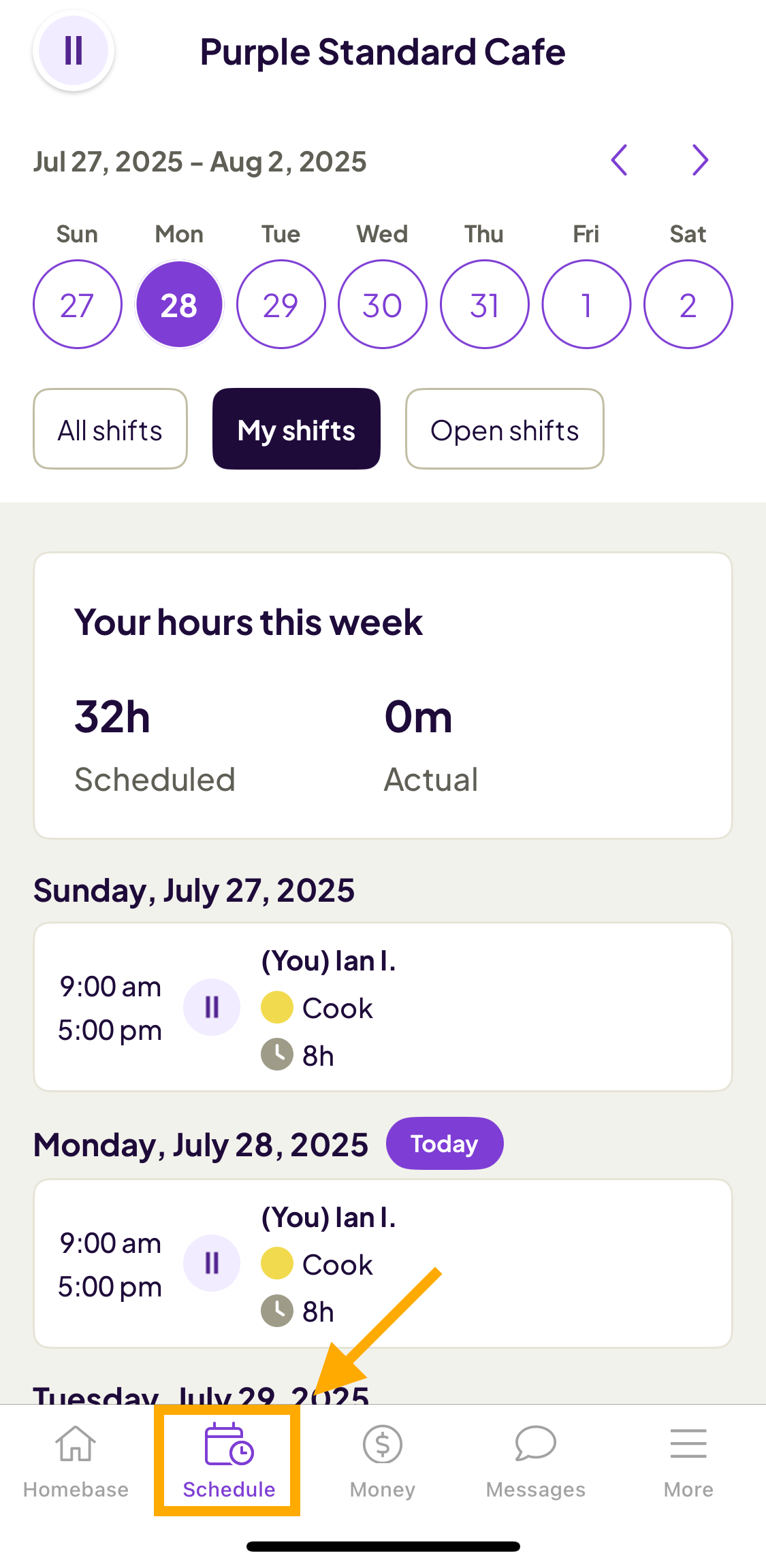
Task: Select Saturday 2 in the week strip
Action: coord(688,304)
